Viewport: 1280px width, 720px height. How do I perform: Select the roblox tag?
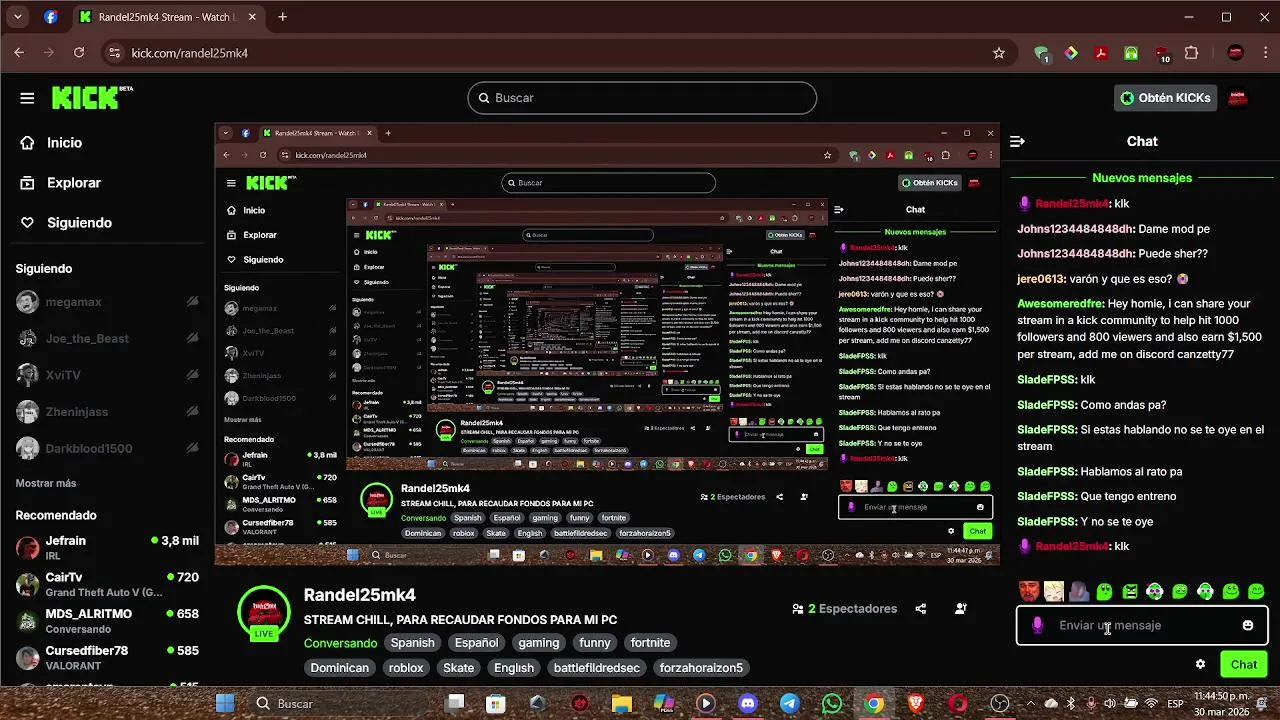click(406, 668)
